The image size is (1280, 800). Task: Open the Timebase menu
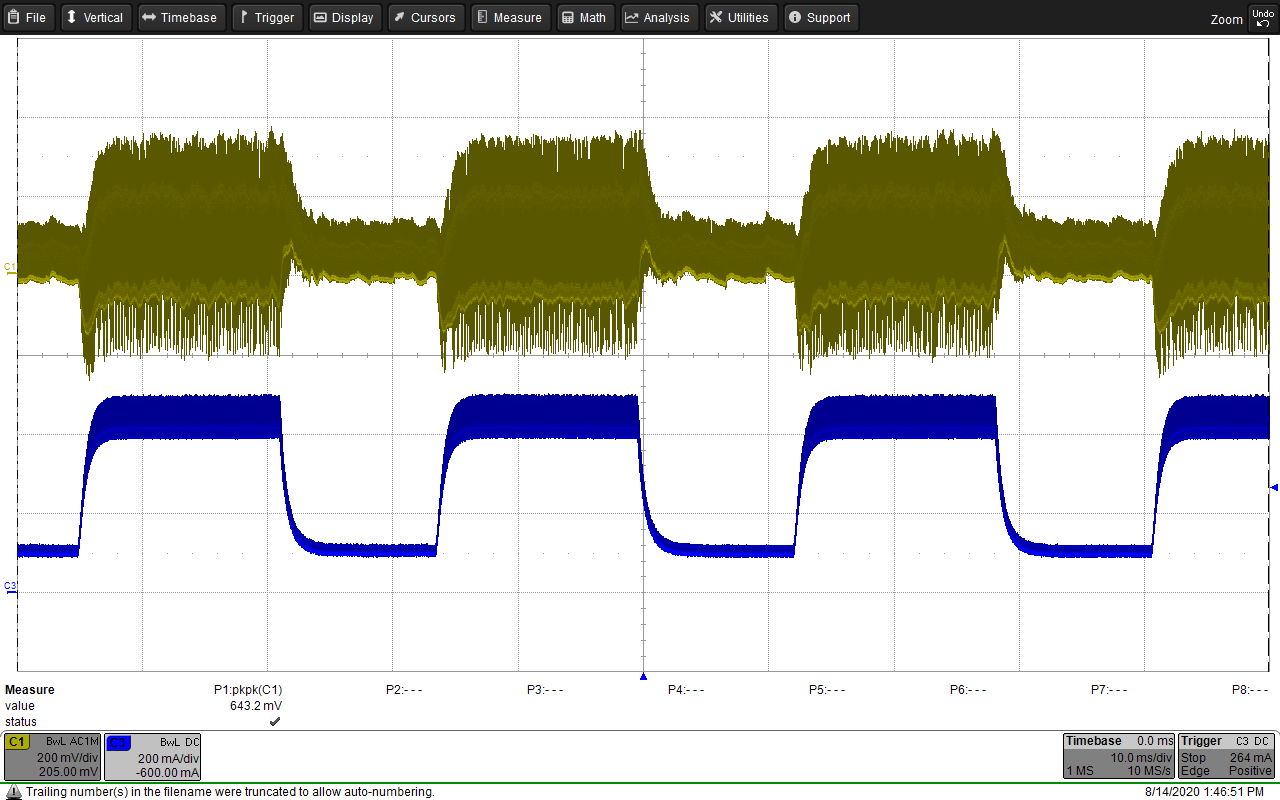(181, 17)
